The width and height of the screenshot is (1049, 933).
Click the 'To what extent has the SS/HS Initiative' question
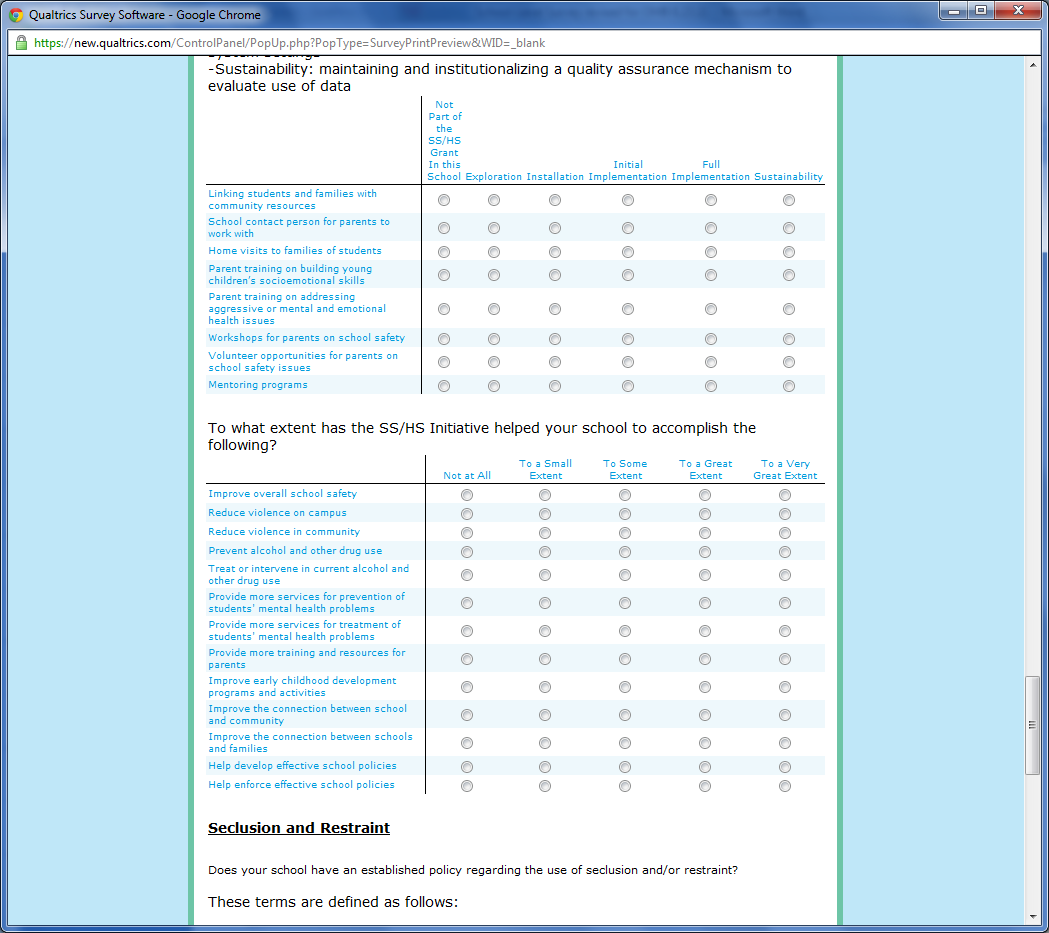482,436
